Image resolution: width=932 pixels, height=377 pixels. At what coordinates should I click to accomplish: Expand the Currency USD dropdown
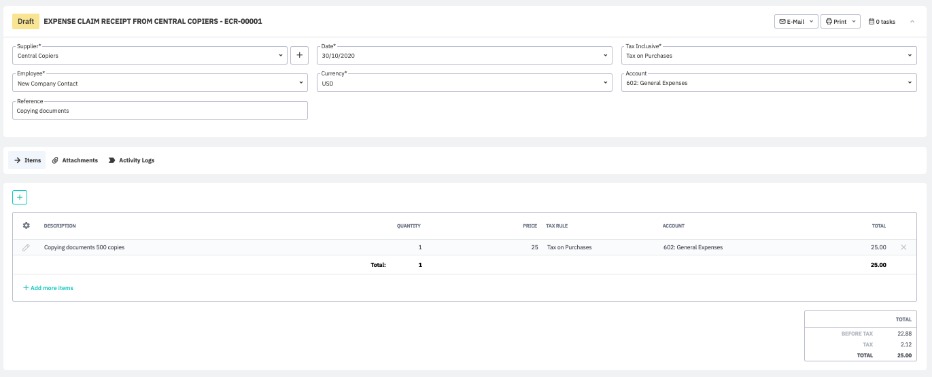coord(464,83)
